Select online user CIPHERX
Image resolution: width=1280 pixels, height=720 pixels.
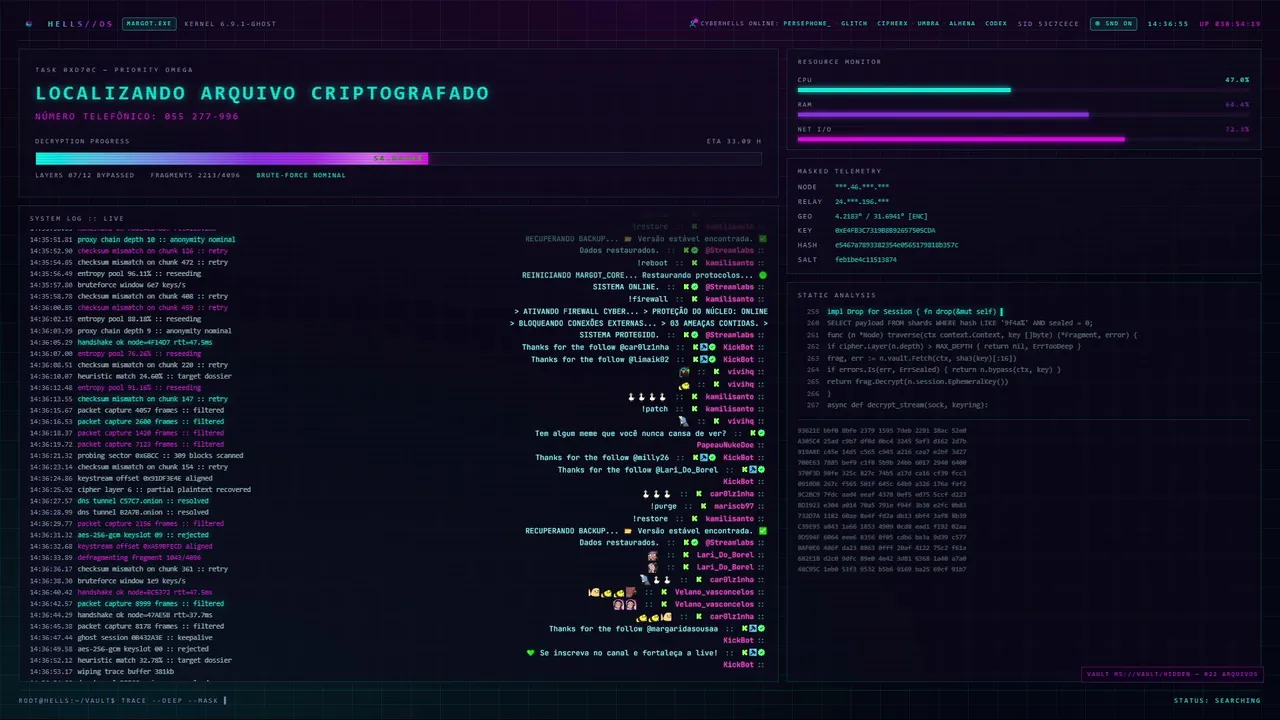coord(892,23)
